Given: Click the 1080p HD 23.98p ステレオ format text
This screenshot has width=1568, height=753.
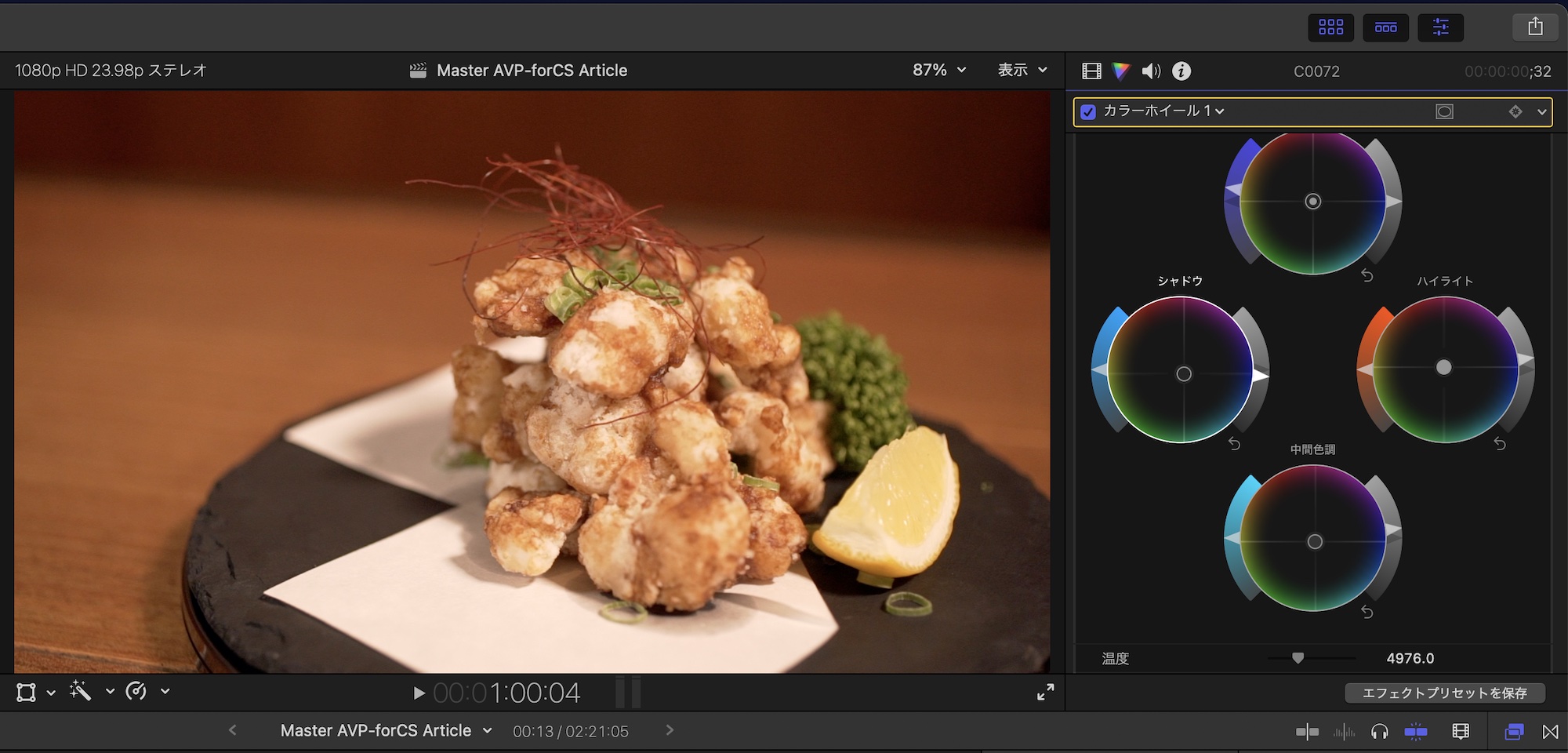Looking at the screenshot, I should coord(111,71).
